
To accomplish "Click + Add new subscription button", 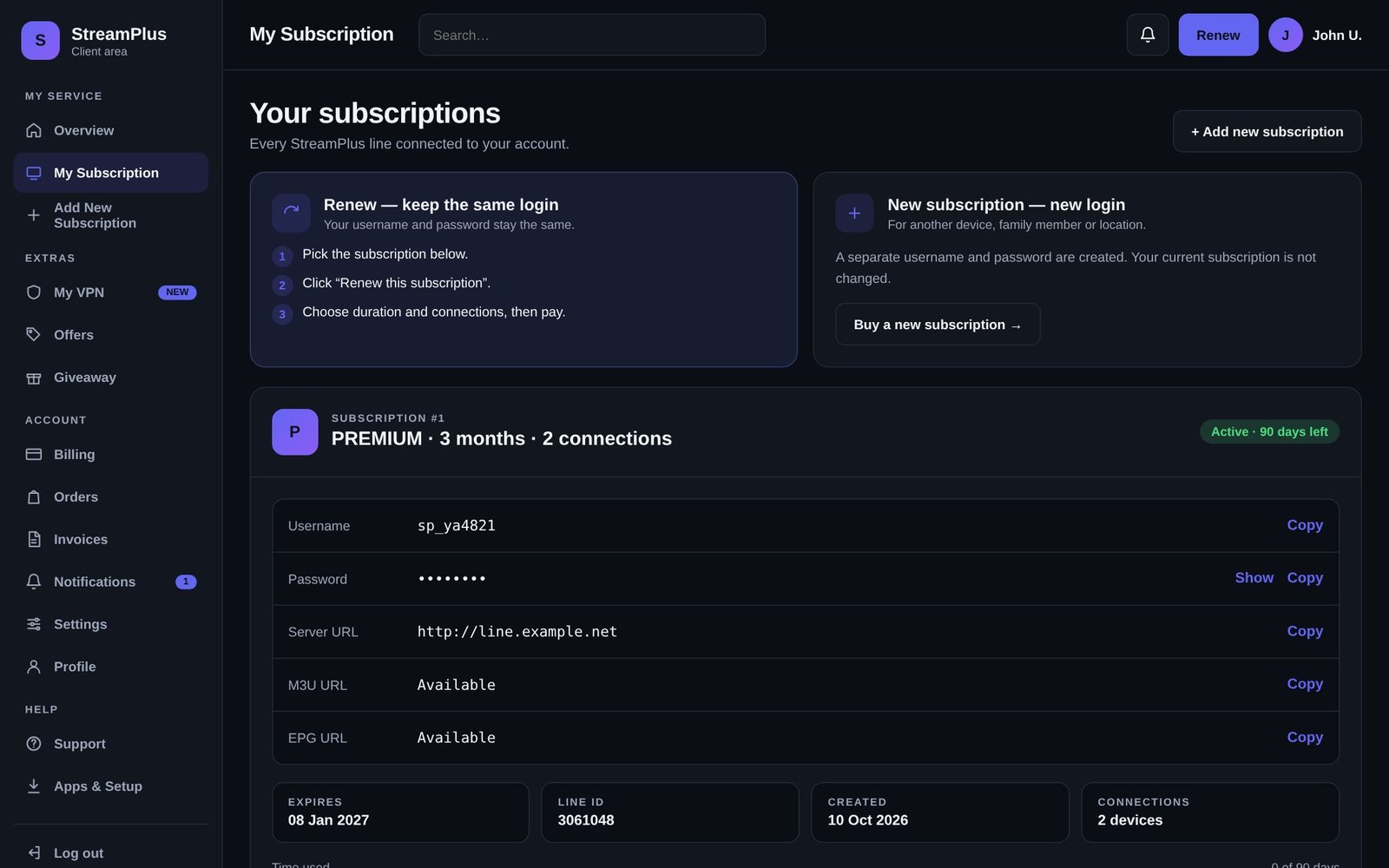I will (1267, 131).
